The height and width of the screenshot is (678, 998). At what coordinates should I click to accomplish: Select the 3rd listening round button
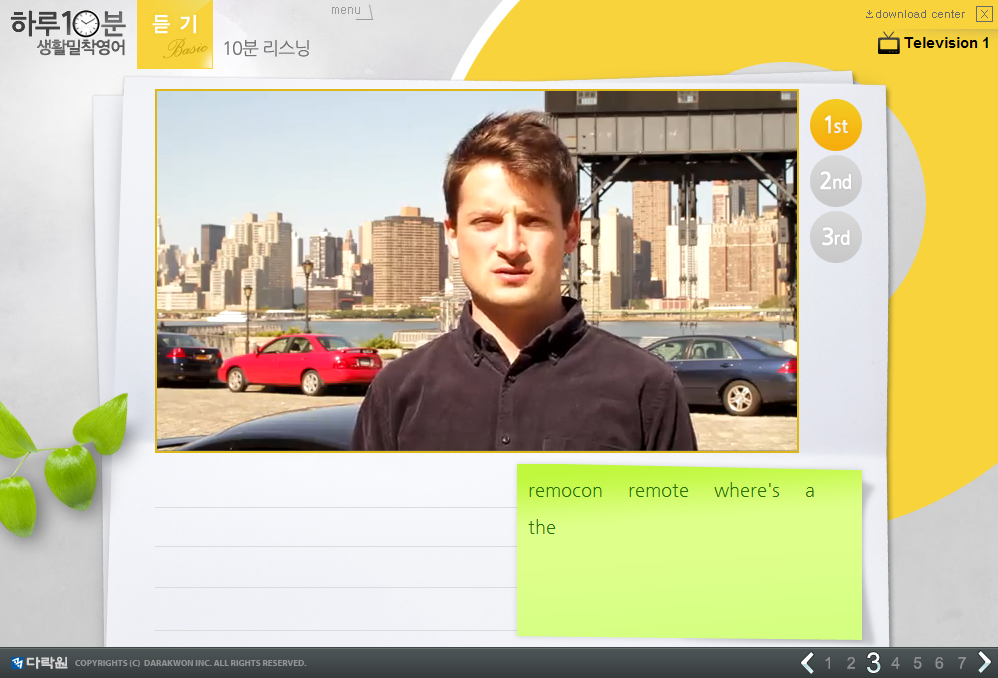point(835,238)
